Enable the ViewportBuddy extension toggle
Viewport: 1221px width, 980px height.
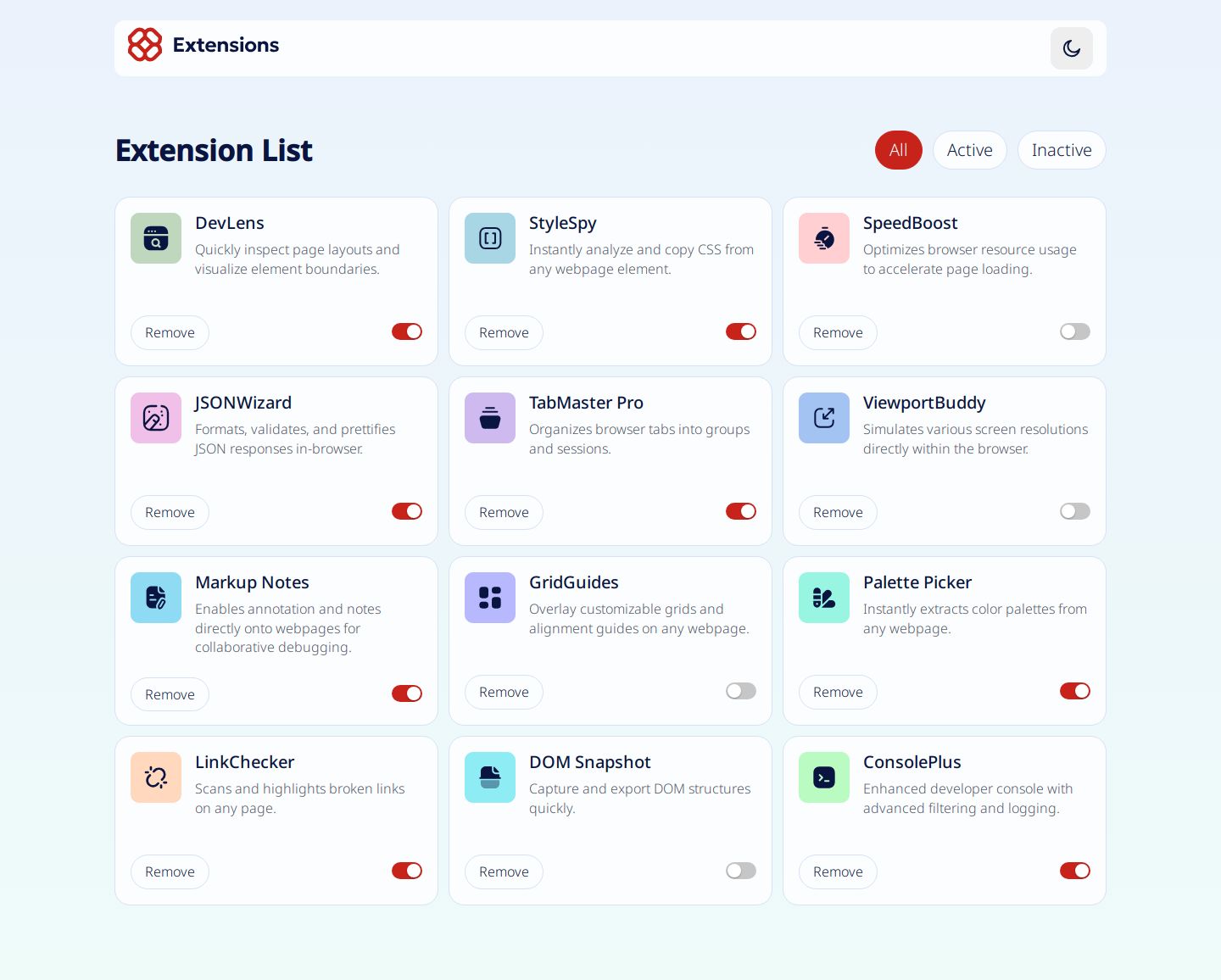click(1074, 511)
